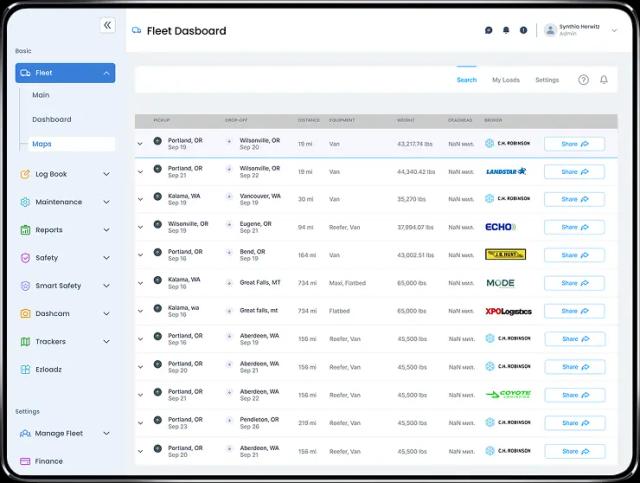Click the Ezloadz icon in sidebar
Viewport: 640px width, 483px height.
(x=25, y=370)
